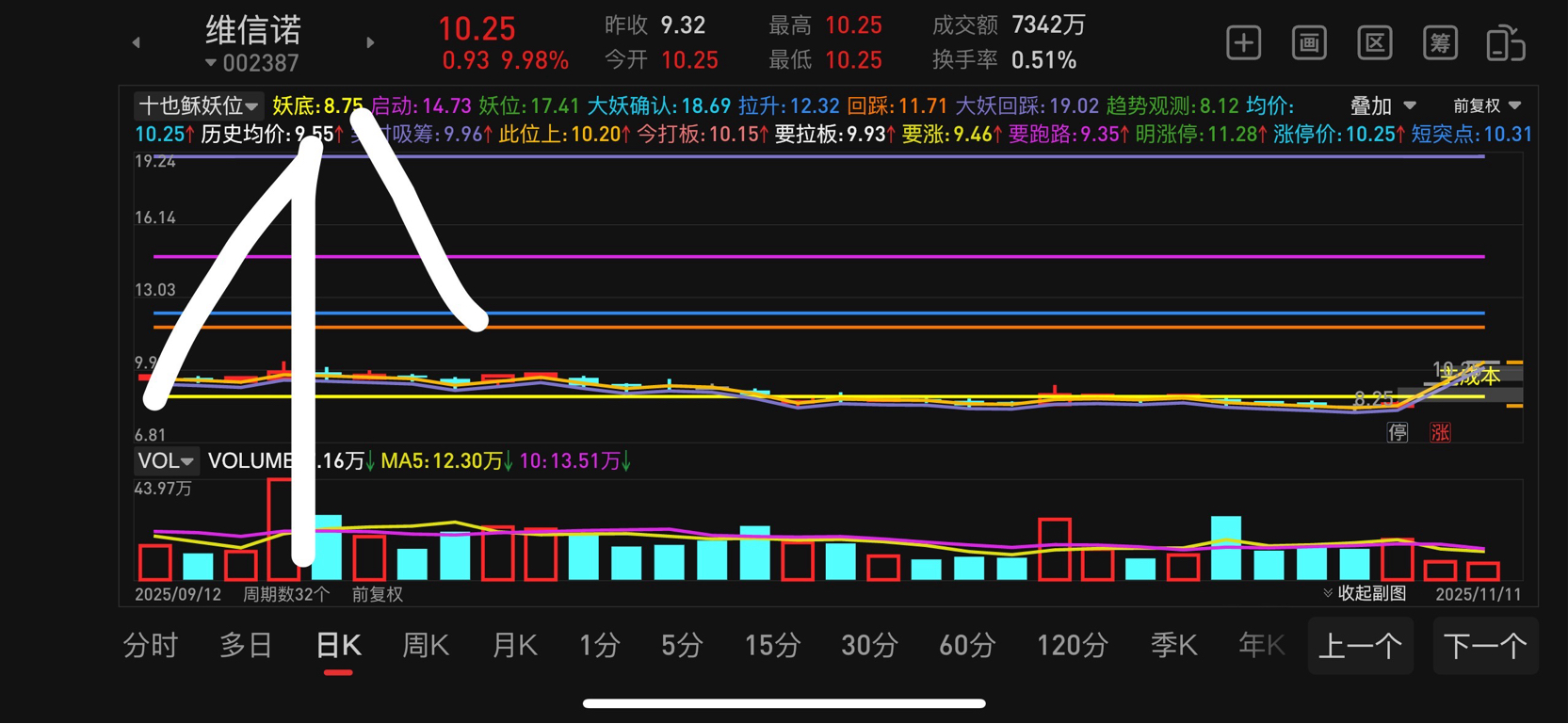Viewport: 1568px width, 724px height.
Task: Tap start date 2025/09/12
Action: pos(178,594)
